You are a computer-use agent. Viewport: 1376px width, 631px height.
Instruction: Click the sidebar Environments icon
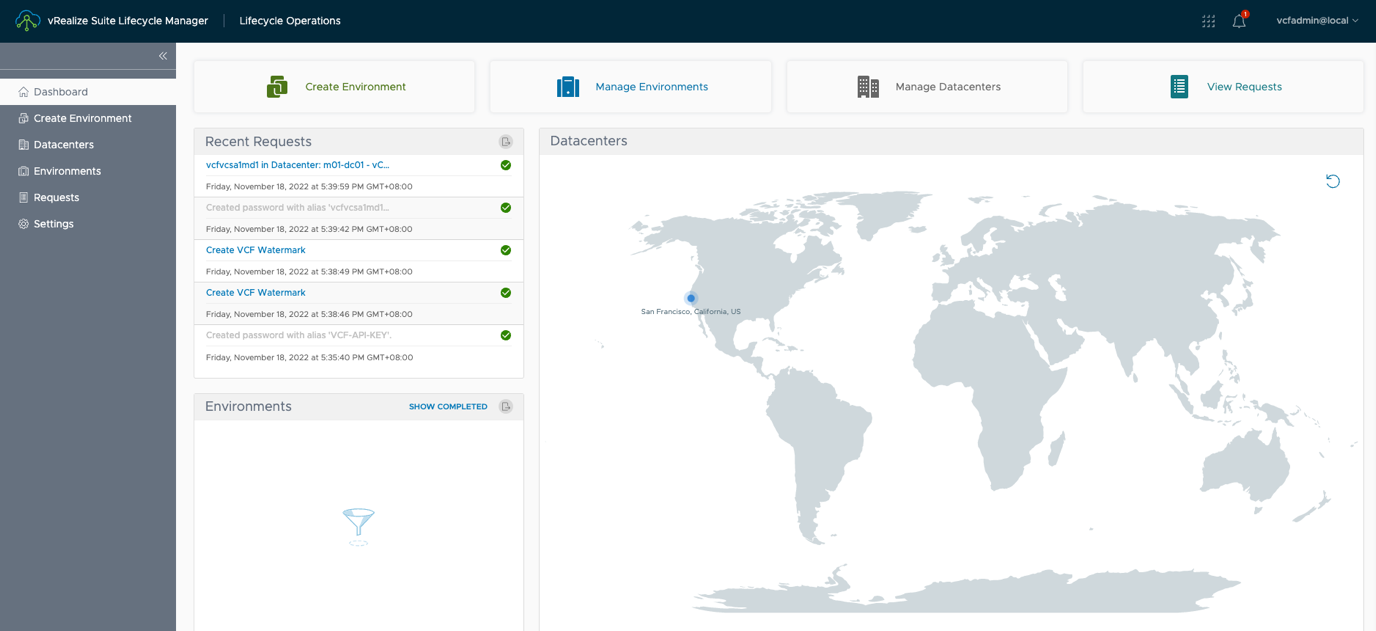pos(23,171)
